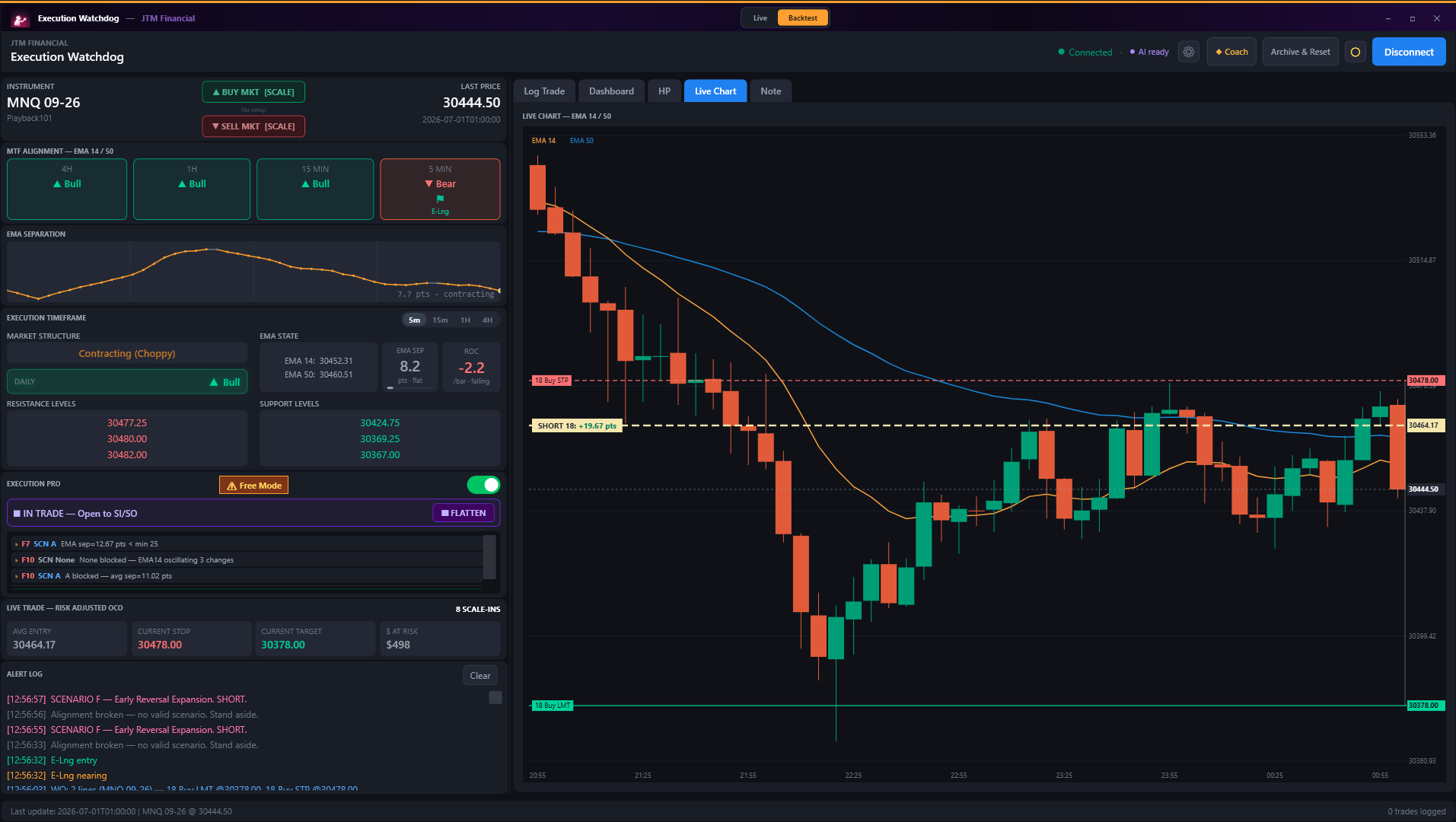
Task: Click support level 30424.75
Action: pos(380,423)
